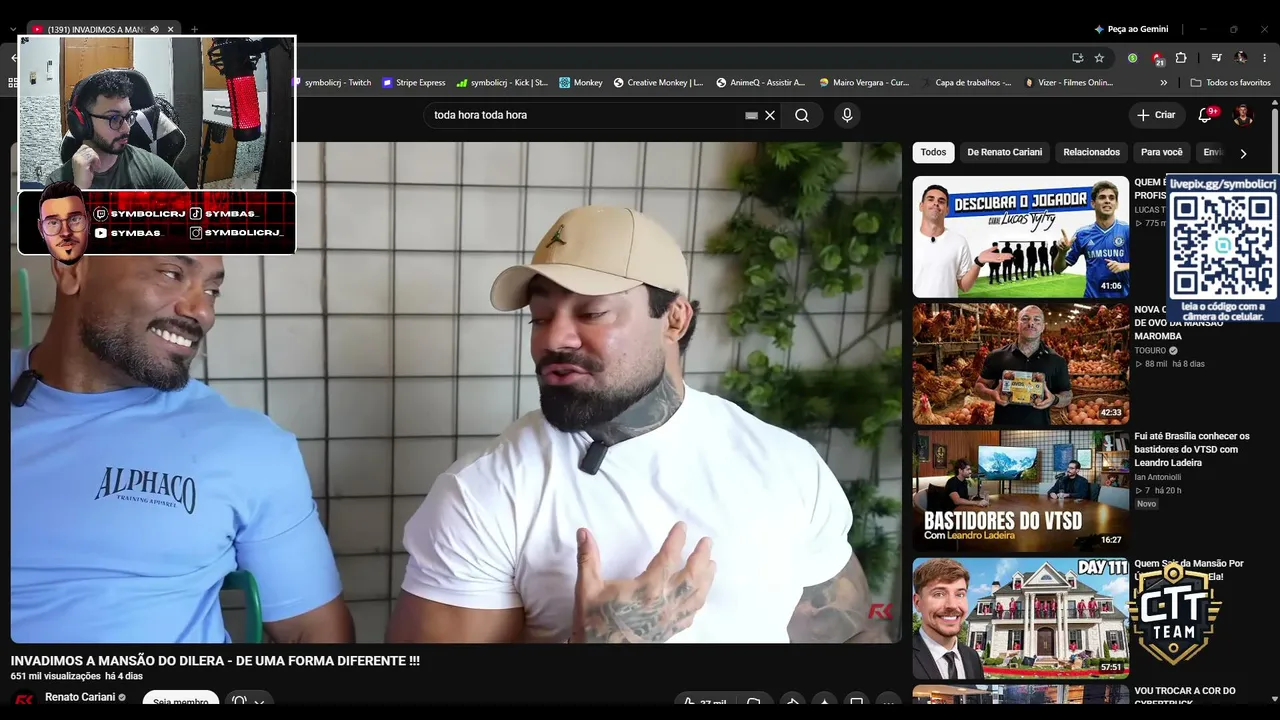Click the YouTube search magnifier button
The height and width of the screenshot is (720, 1280).
point(802,115)
